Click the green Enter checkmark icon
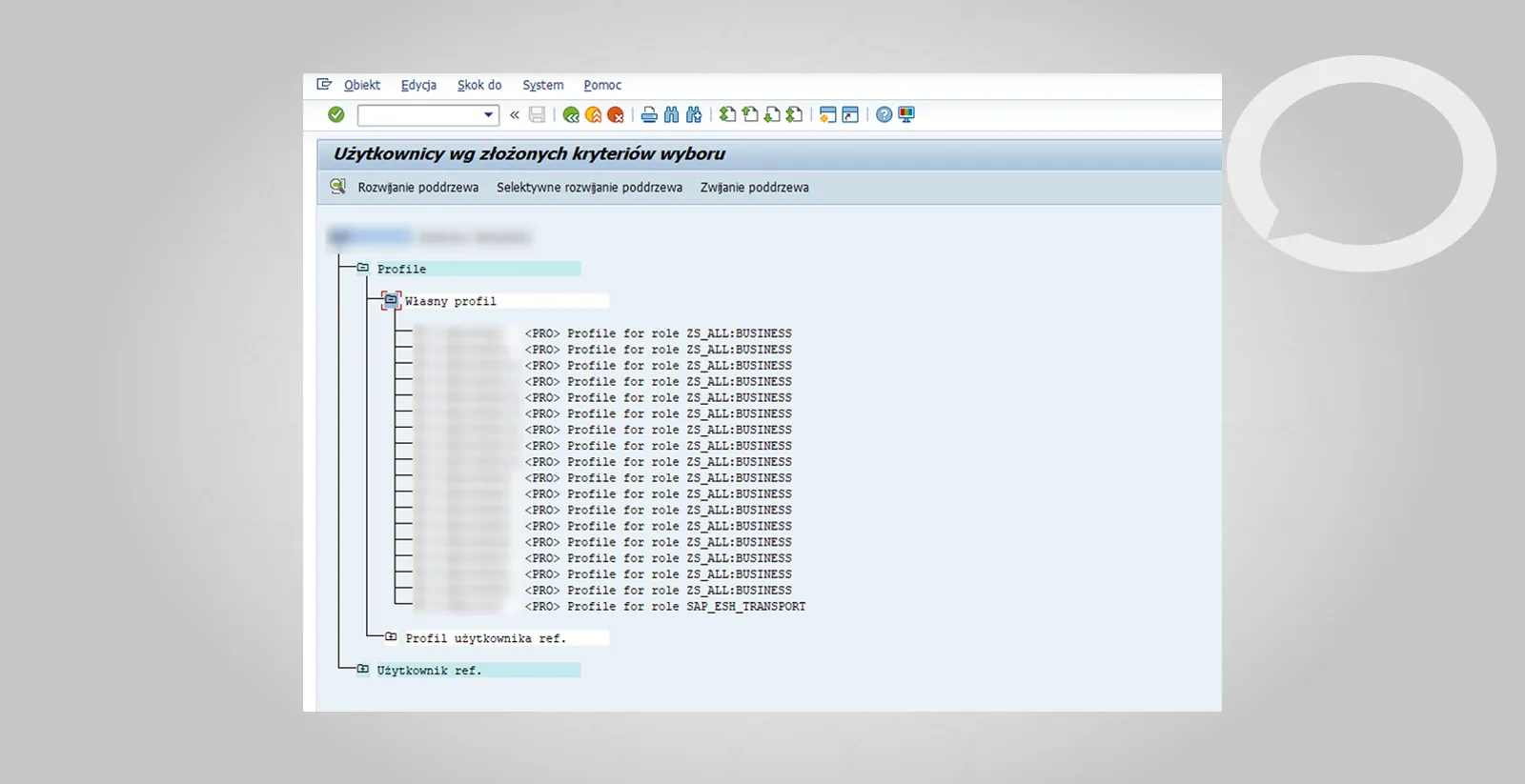The width and height of the screenshot is (1525, 784). click(335, 114)
